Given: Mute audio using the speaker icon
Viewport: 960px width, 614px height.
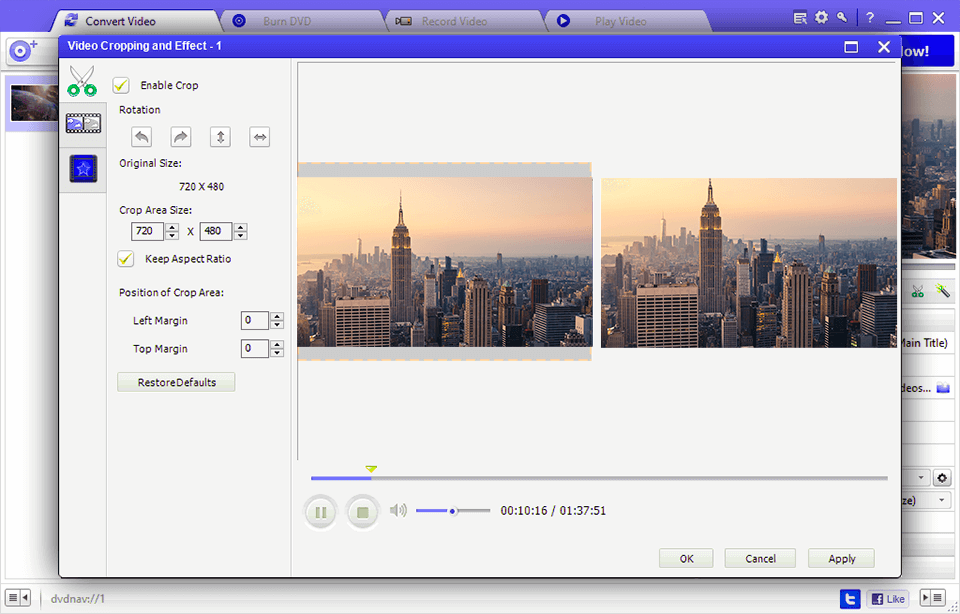Looking at the screenshot, I should 397,510.
